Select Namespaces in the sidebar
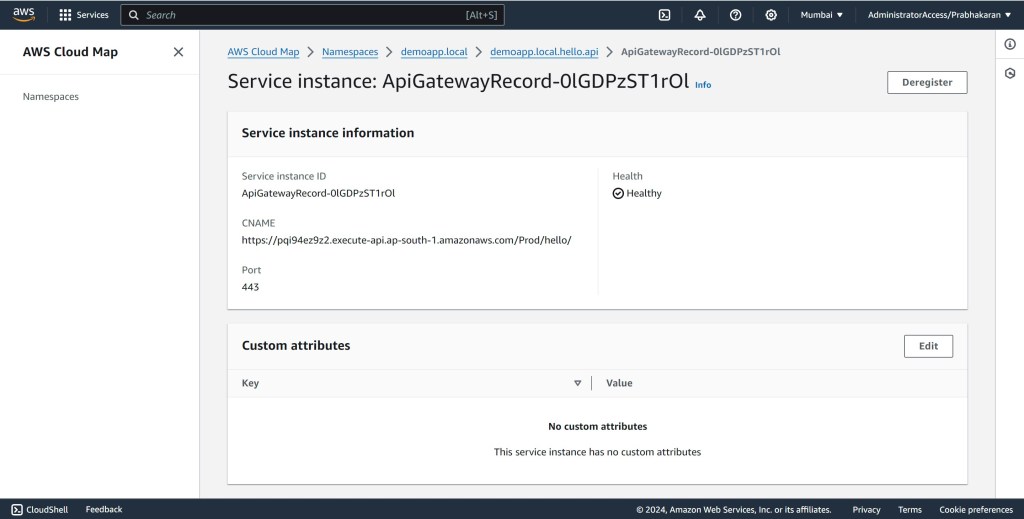1024x519 pixels. click(x=51, y=97)
